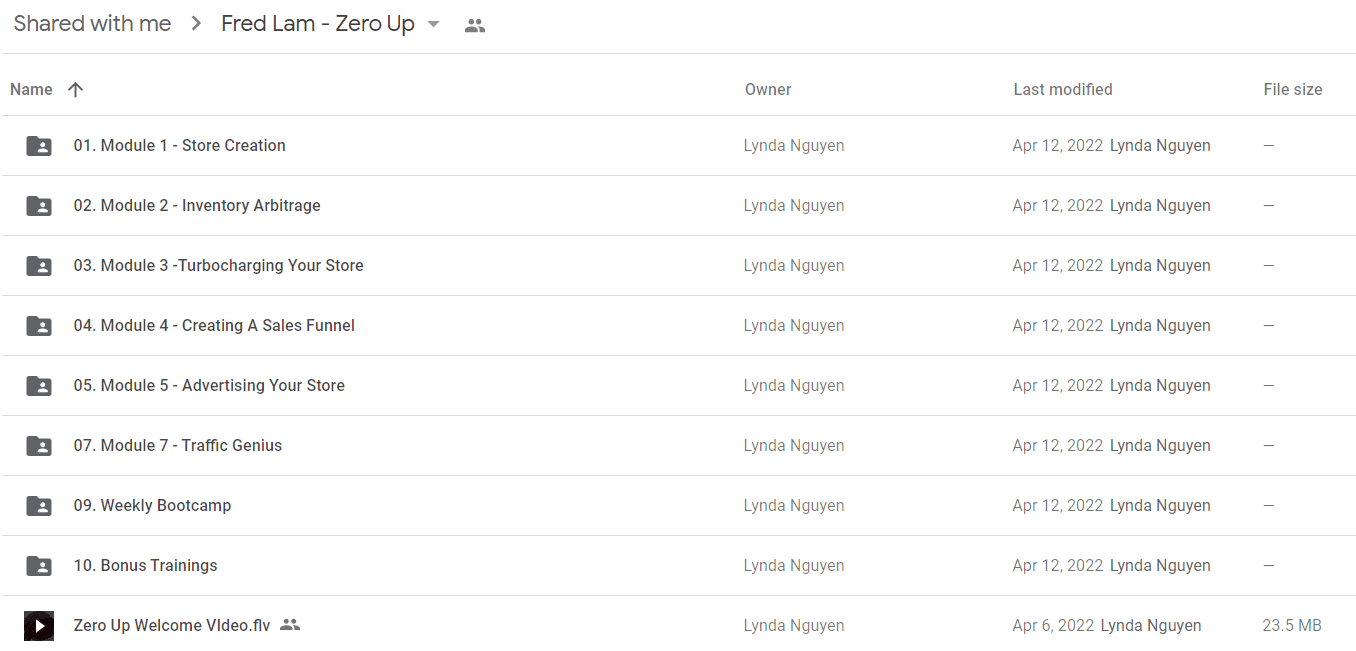Viewport: 1356px width, 651px height.
Task: Sort files by Last modified column
Action: tap(1063, 89)
